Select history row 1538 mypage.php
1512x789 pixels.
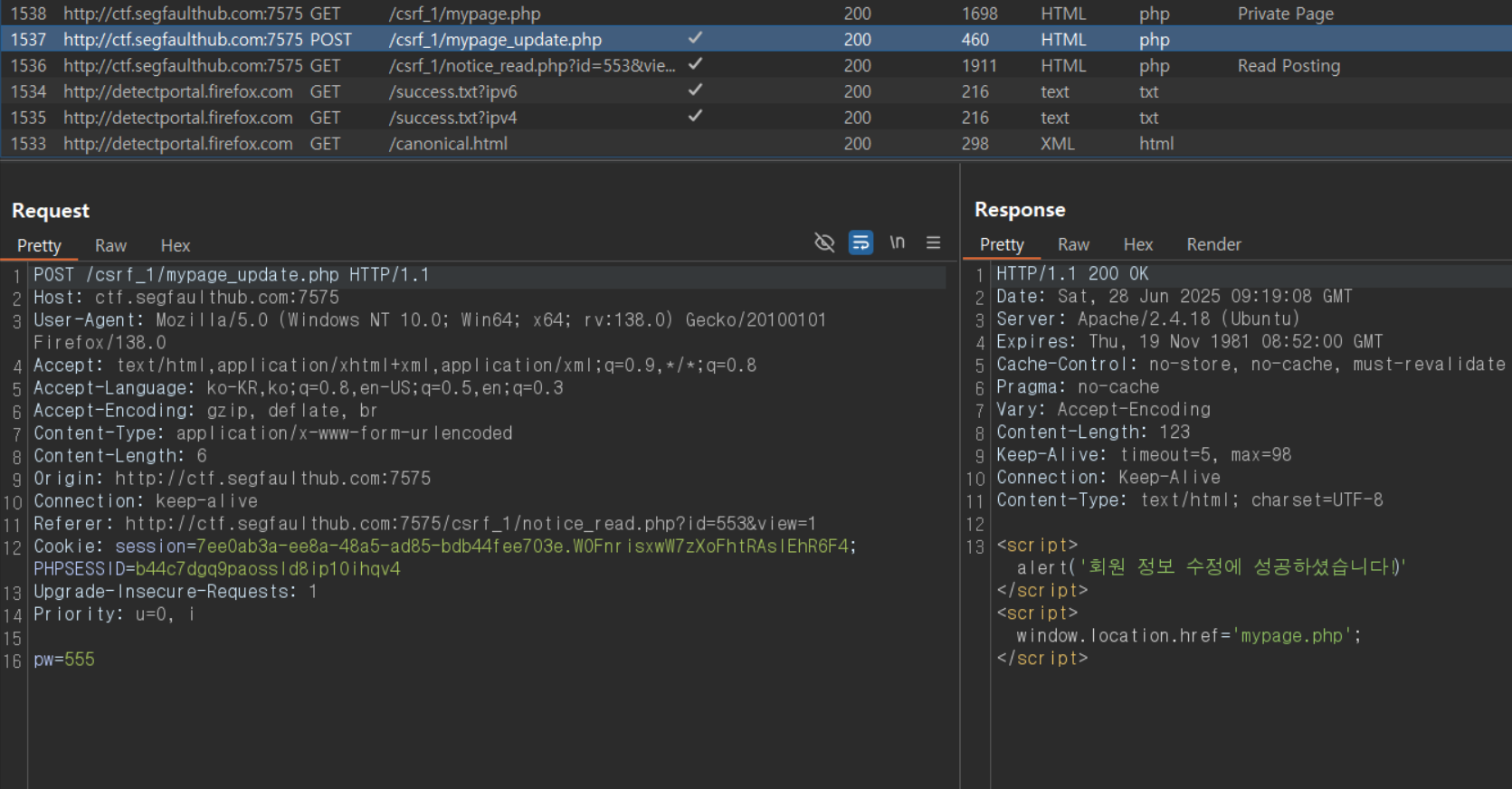point(756,14)
